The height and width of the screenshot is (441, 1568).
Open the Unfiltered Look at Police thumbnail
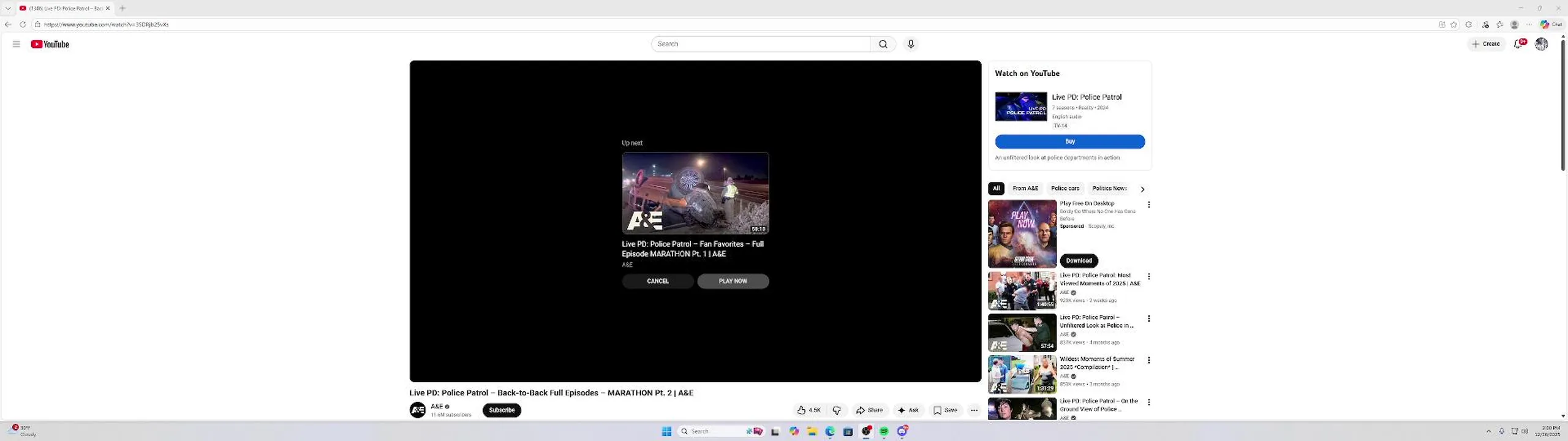[1022, 333]
